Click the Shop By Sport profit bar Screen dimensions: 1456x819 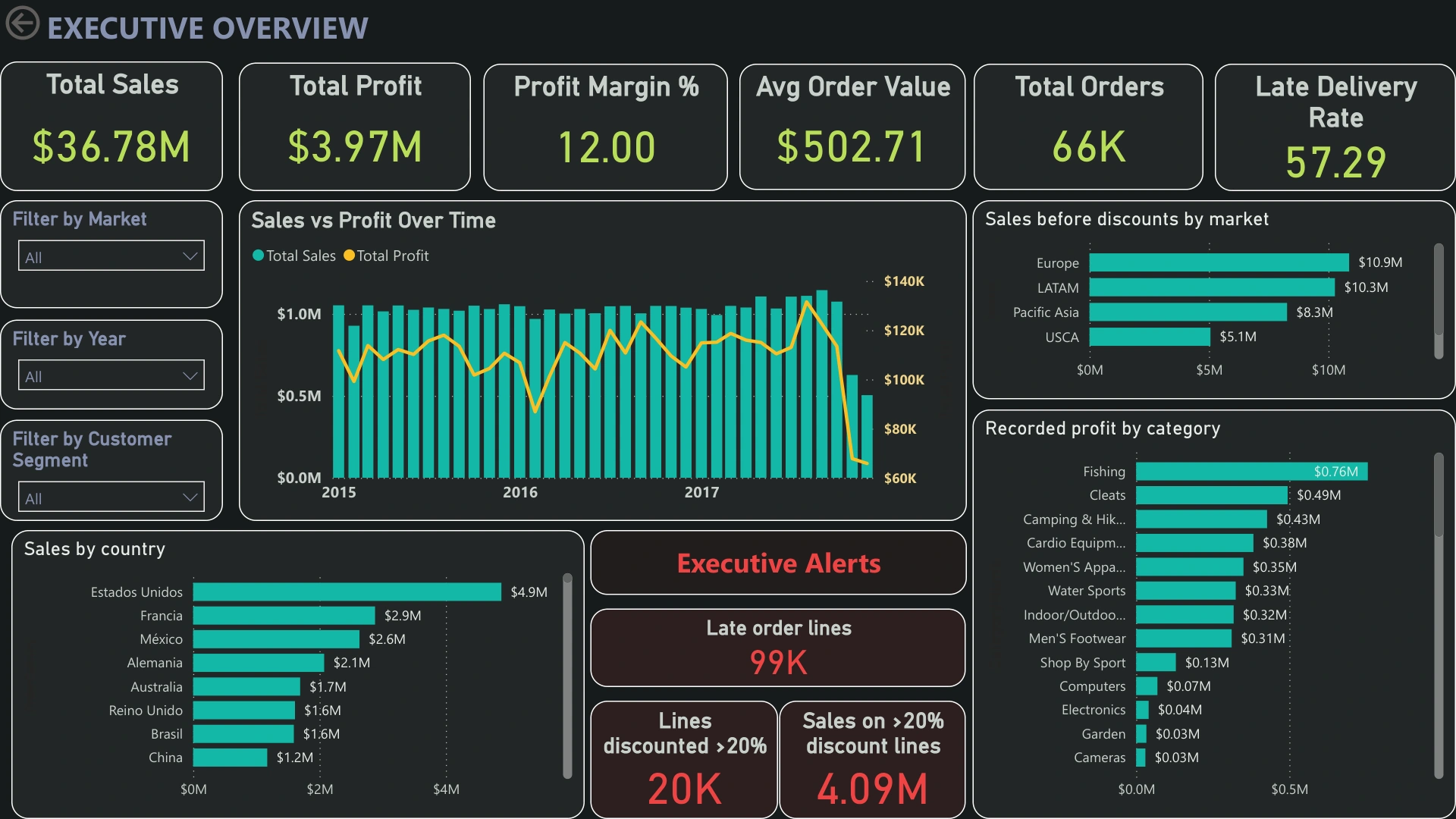click(1156, 662)
